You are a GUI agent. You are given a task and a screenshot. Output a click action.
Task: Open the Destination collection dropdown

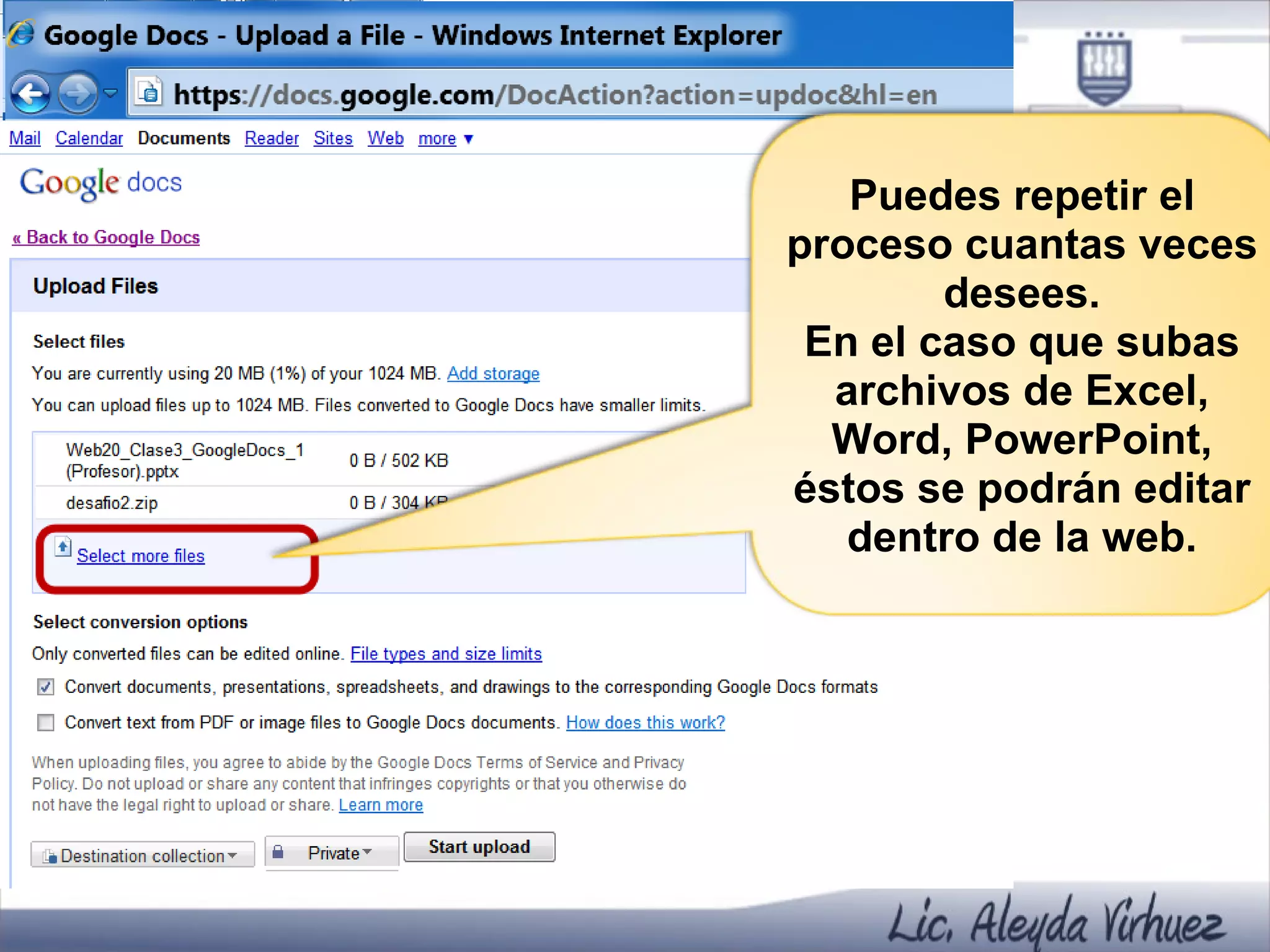pos(143,855)
